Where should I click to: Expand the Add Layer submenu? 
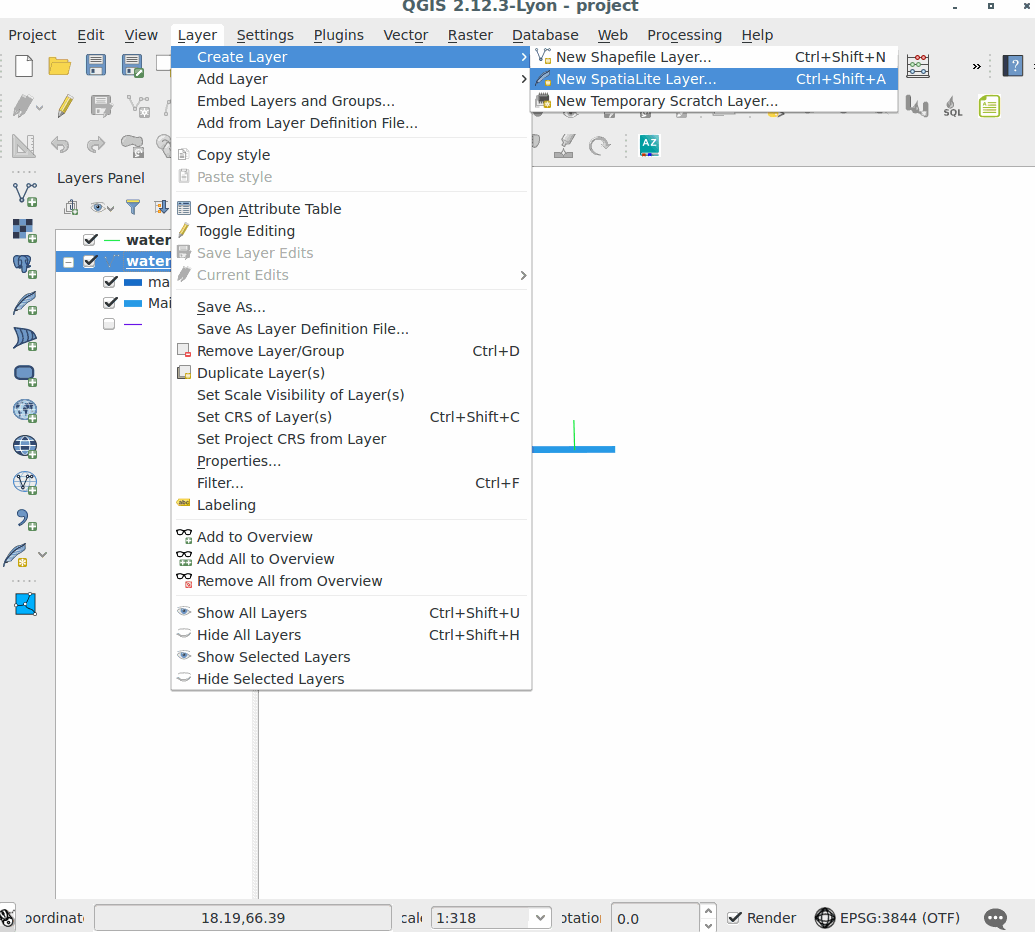click(351, 79)
